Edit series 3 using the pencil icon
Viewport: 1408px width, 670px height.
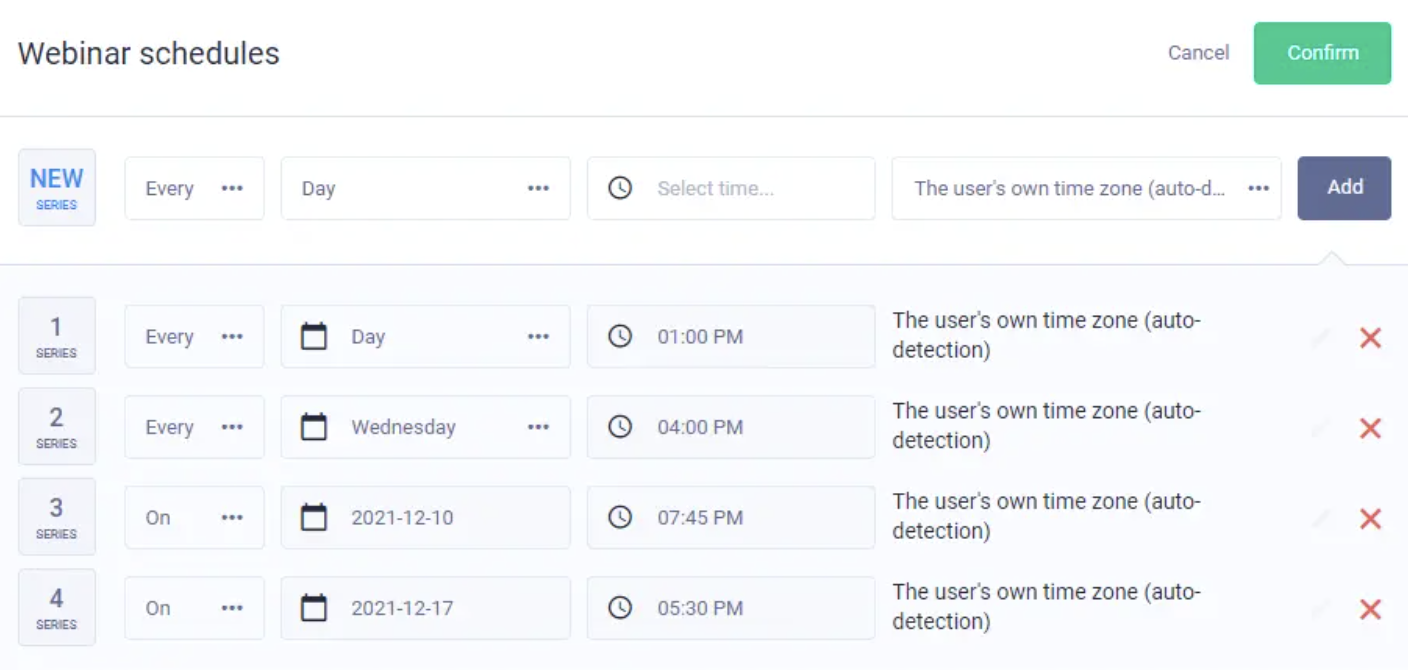coord(1320,519)
